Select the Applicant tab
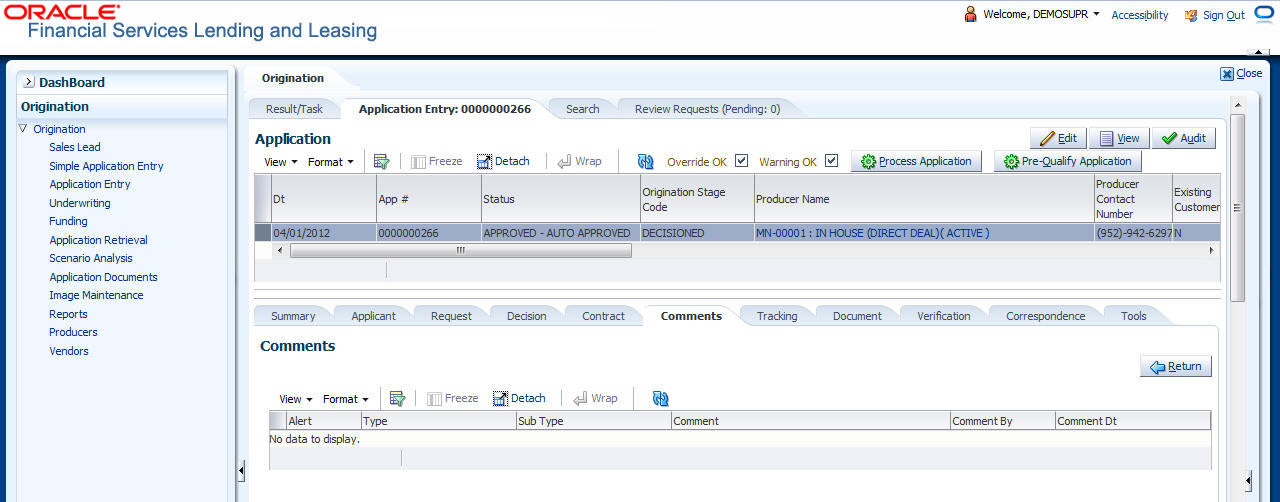The image size is (1280, 502). [373, 316]
